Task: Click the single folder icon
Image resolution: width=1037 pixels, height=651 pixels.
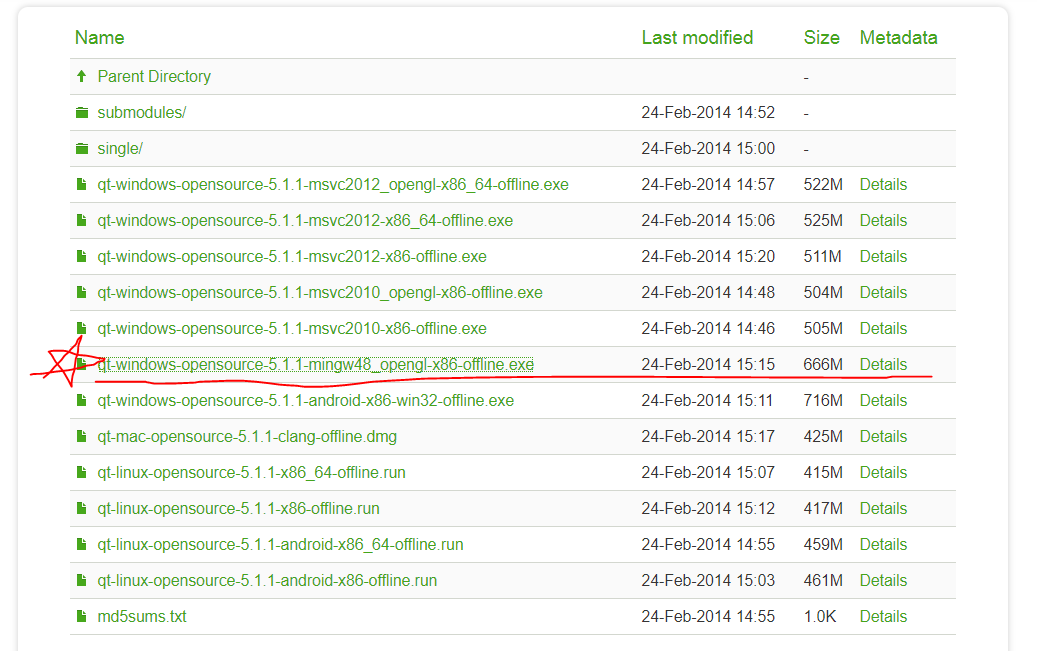Action: point(82,148)
